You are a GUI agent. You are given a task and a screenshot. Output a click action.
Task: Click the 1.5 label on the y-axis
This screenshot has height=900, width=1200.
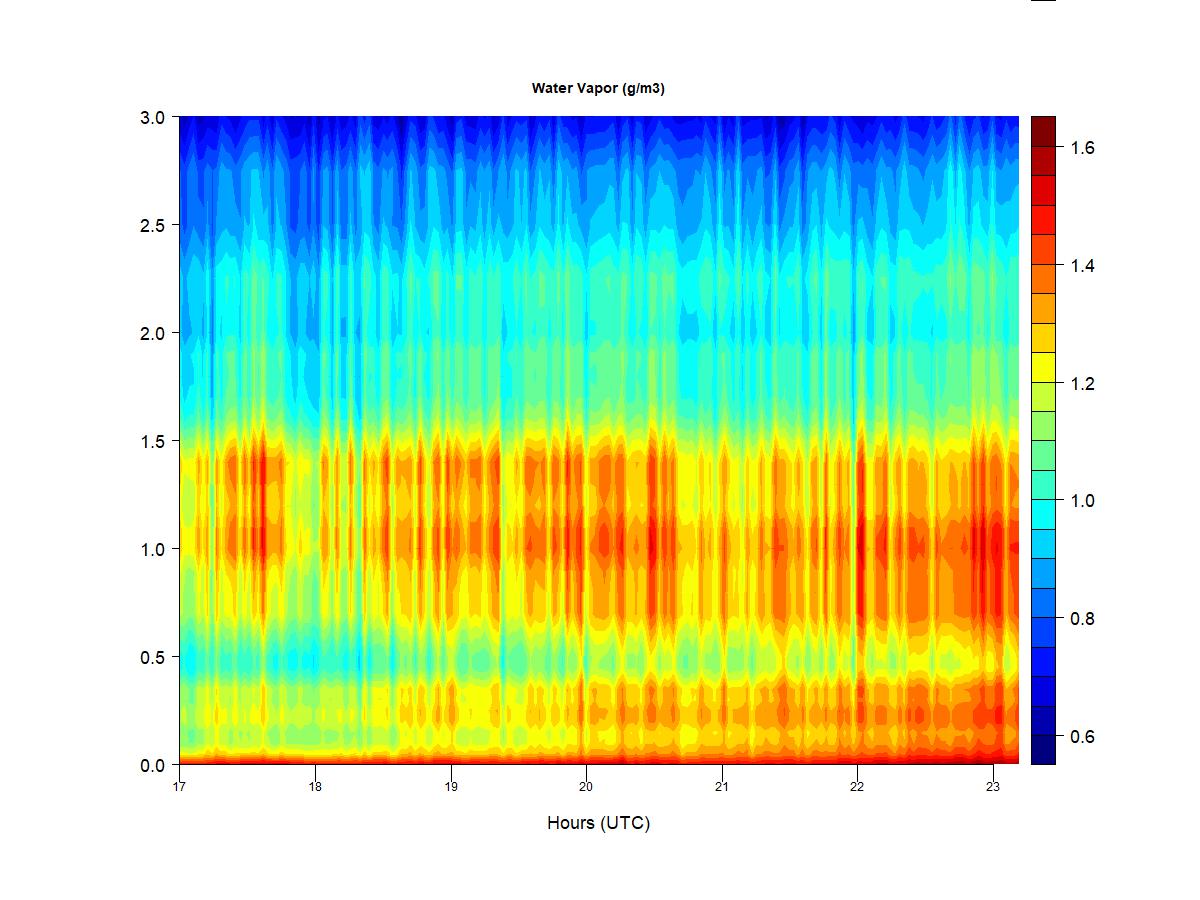point(151,441)
